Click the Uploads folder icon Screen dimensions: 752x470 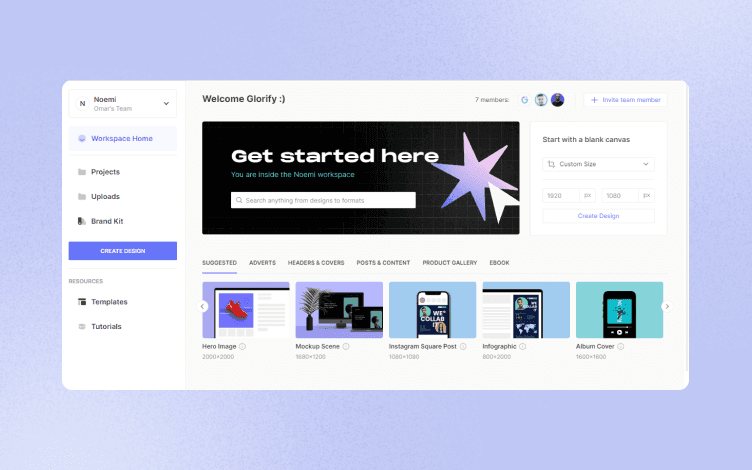(82, 197)
